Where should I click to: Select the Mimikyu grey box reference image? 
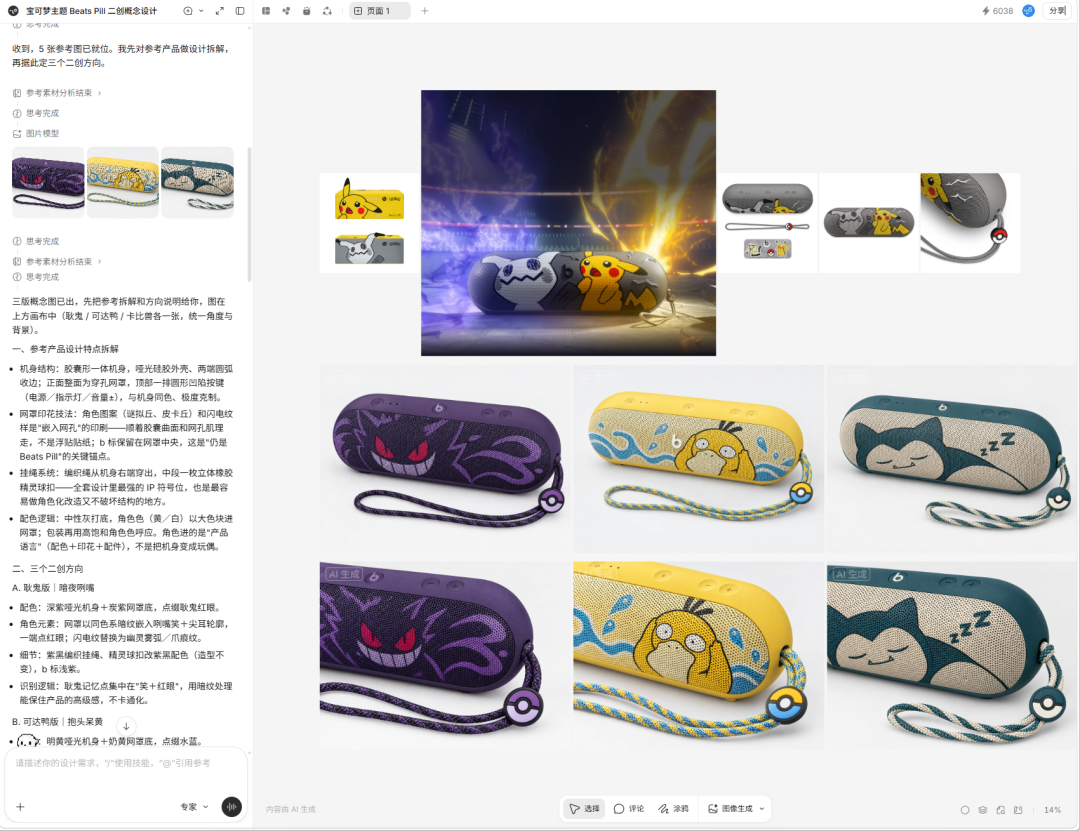(369, 248)
